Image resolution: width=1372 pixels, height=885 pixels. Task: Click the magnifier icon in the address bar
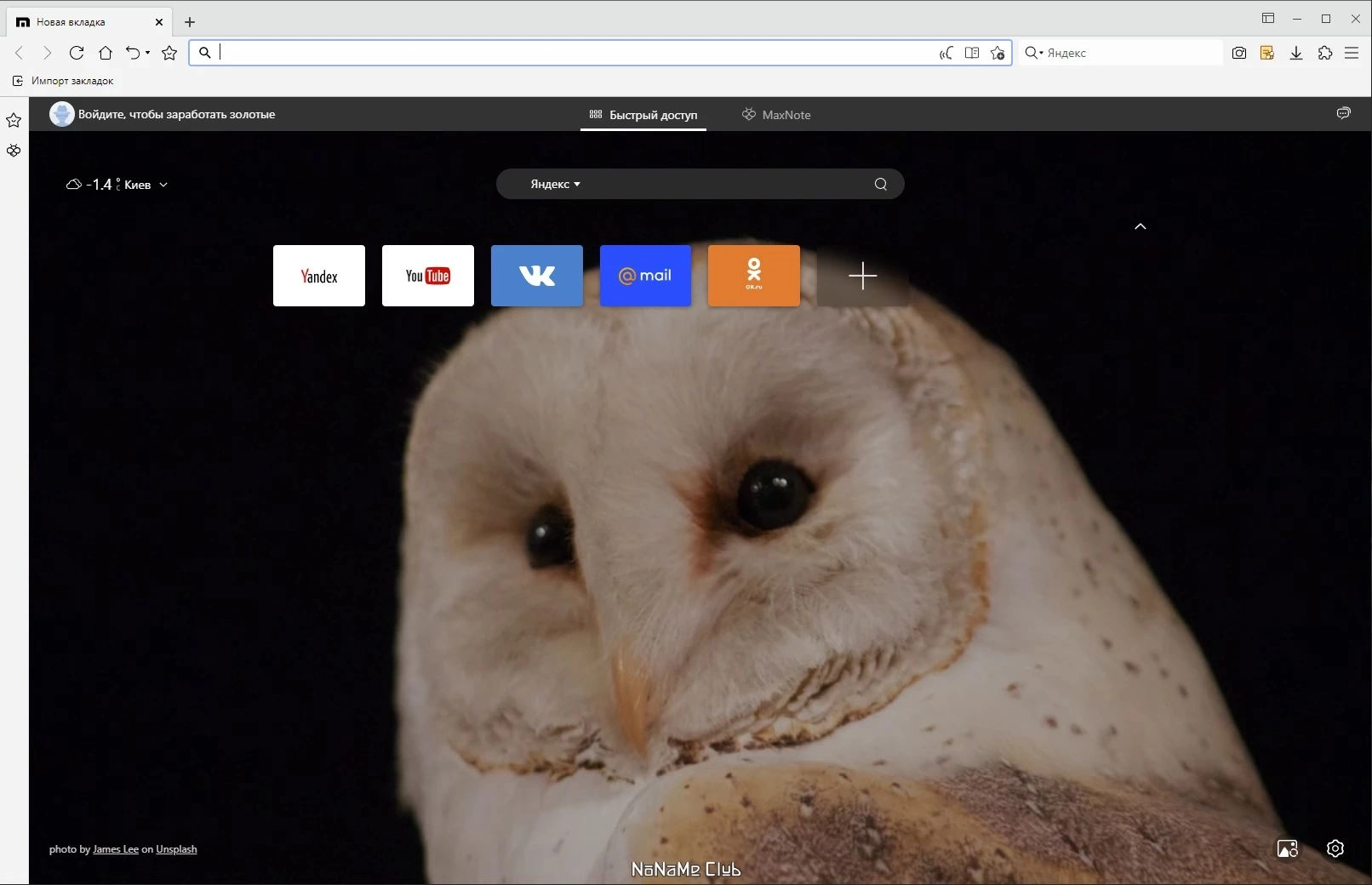pos(205,53)
